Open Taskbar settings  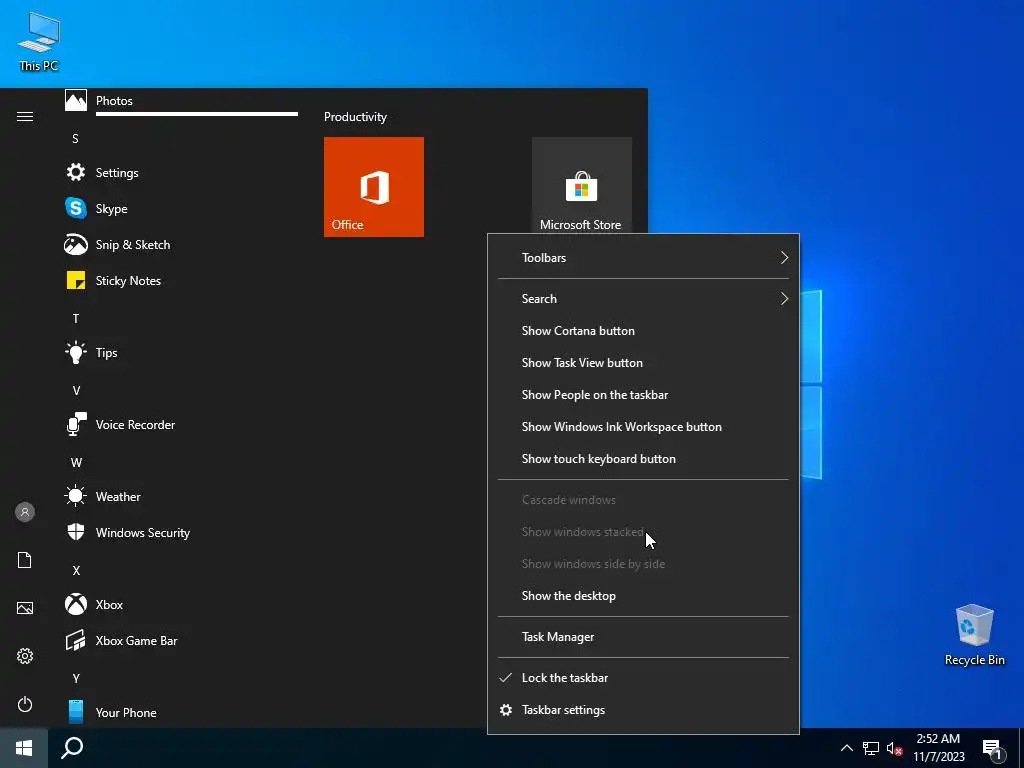pyautogui.click(x=643, y=710)
